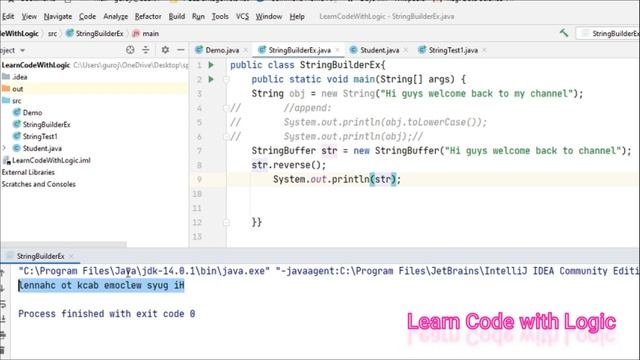Hide the Project panel with minus icon
The width and height of the screenshot is (640, 360).
coord(181,50)
